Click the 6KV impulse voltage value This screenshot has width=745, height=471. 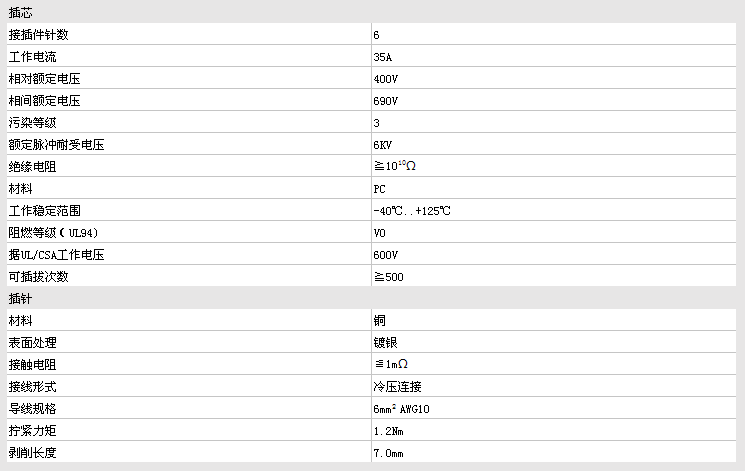pos(383,145)
